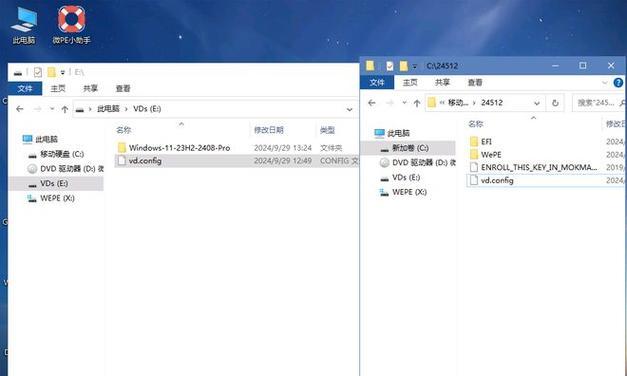Click Windows-11-23H2-2408-Pro folder icon
This screenshot has height=376, width=627.
coord(122,148)
